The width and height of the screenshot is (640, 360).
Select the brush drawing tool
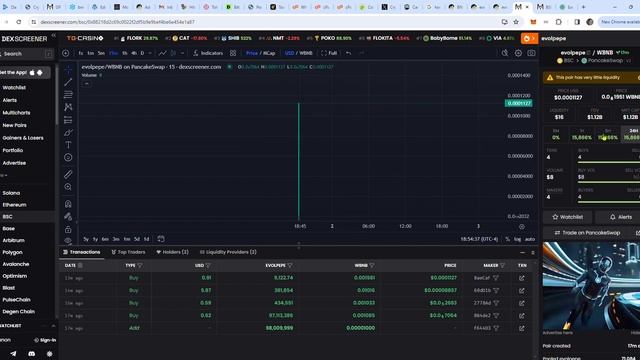coord(68,133)
